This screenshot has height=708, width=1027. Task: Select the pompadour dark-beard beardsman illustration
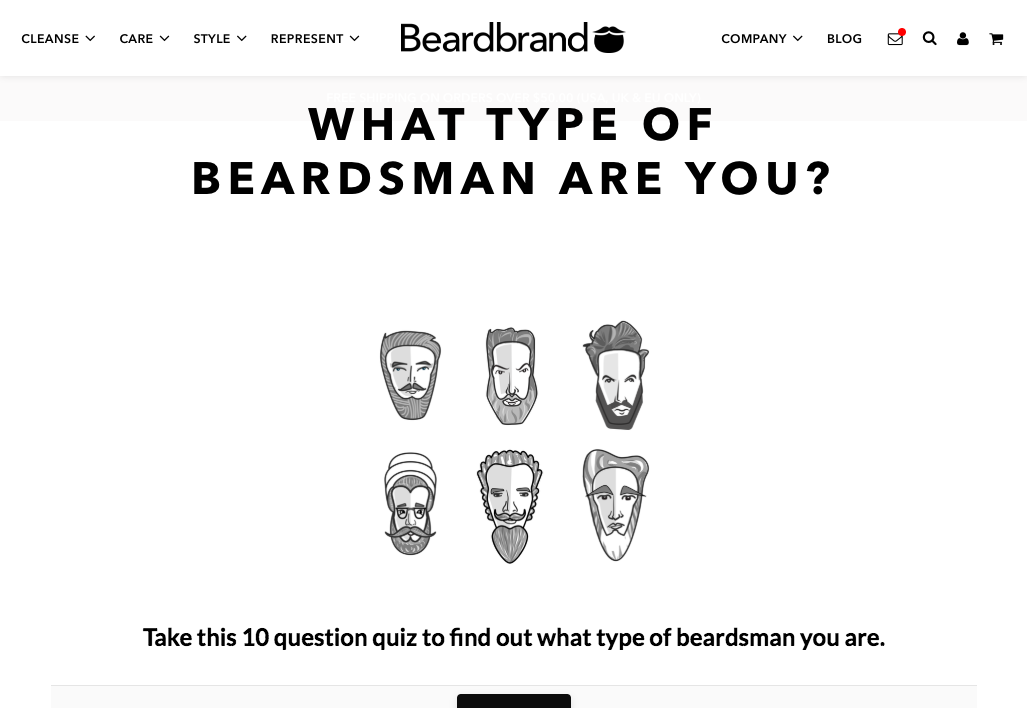[x=616, y=375]
